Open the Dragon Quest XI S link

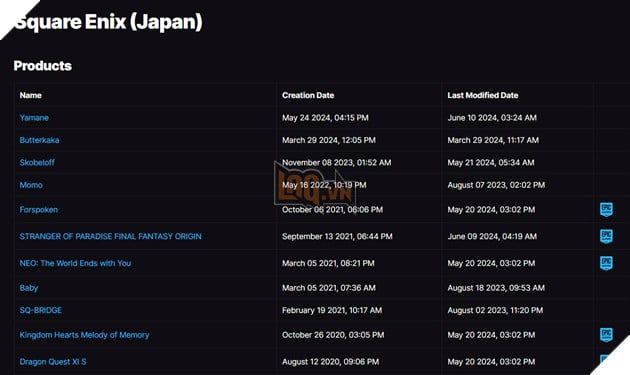(53, 362)
